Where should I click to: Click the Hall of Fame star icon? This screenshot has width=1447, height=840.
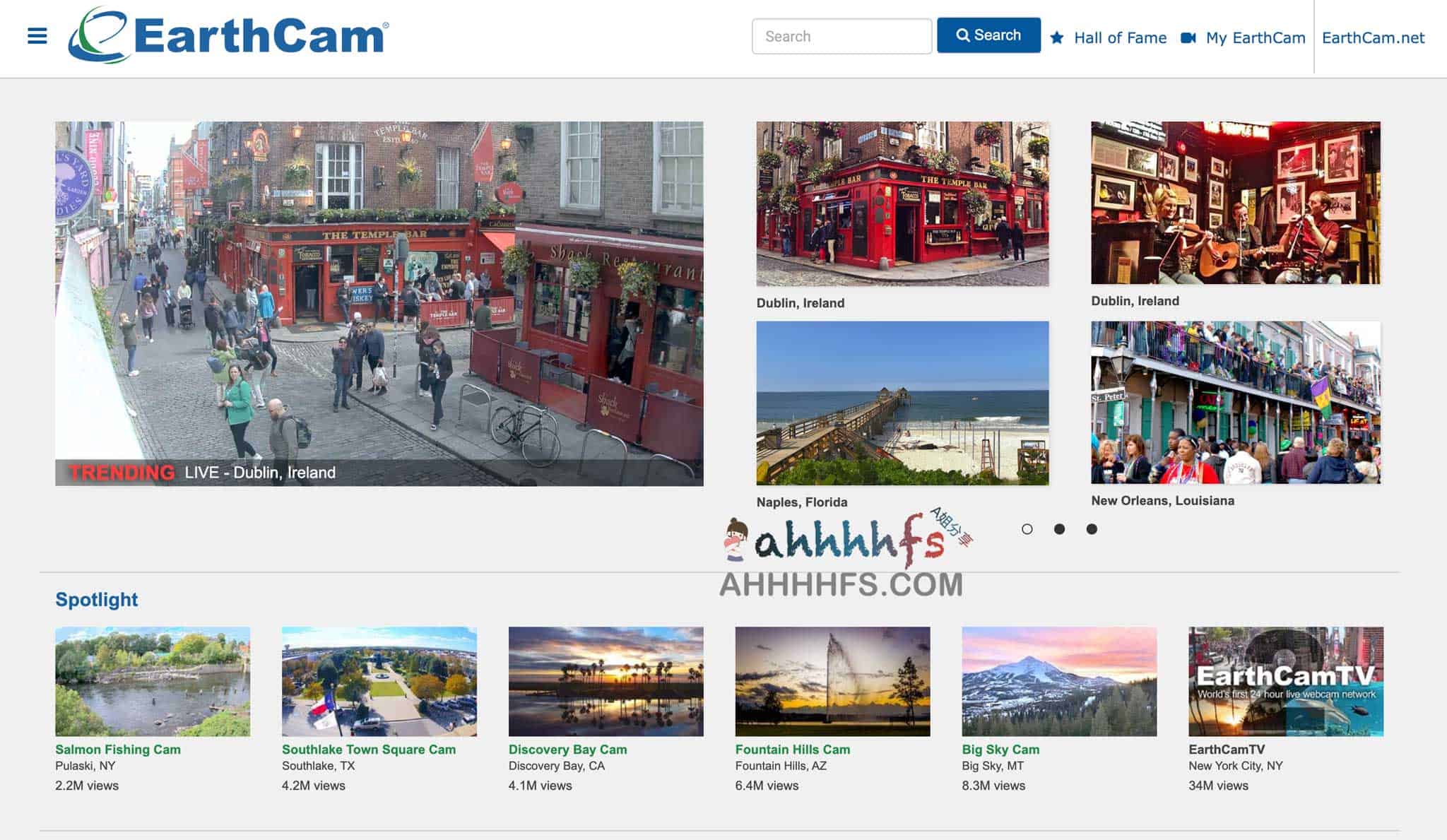(x=1057, y=37)
